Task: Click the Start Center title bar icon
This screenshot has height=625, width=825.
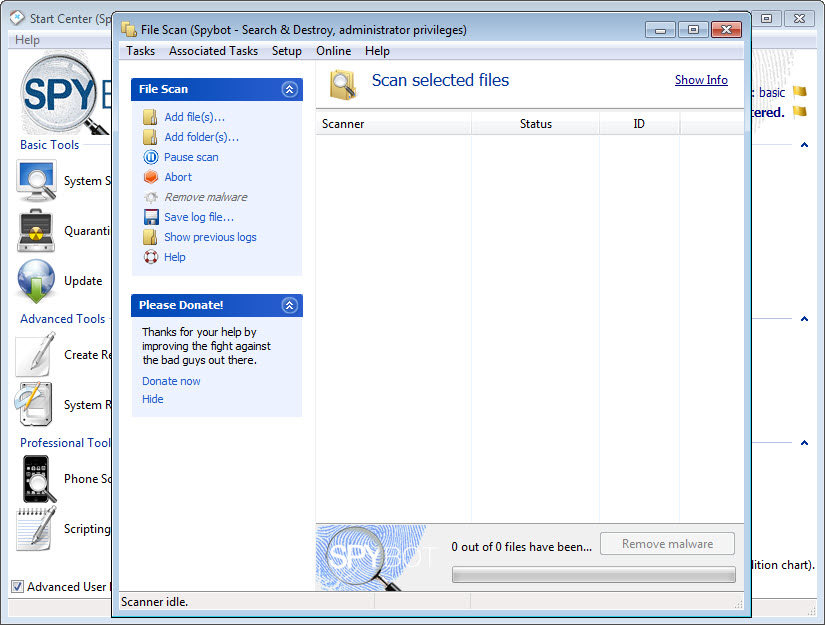Action: click(17, 18)
